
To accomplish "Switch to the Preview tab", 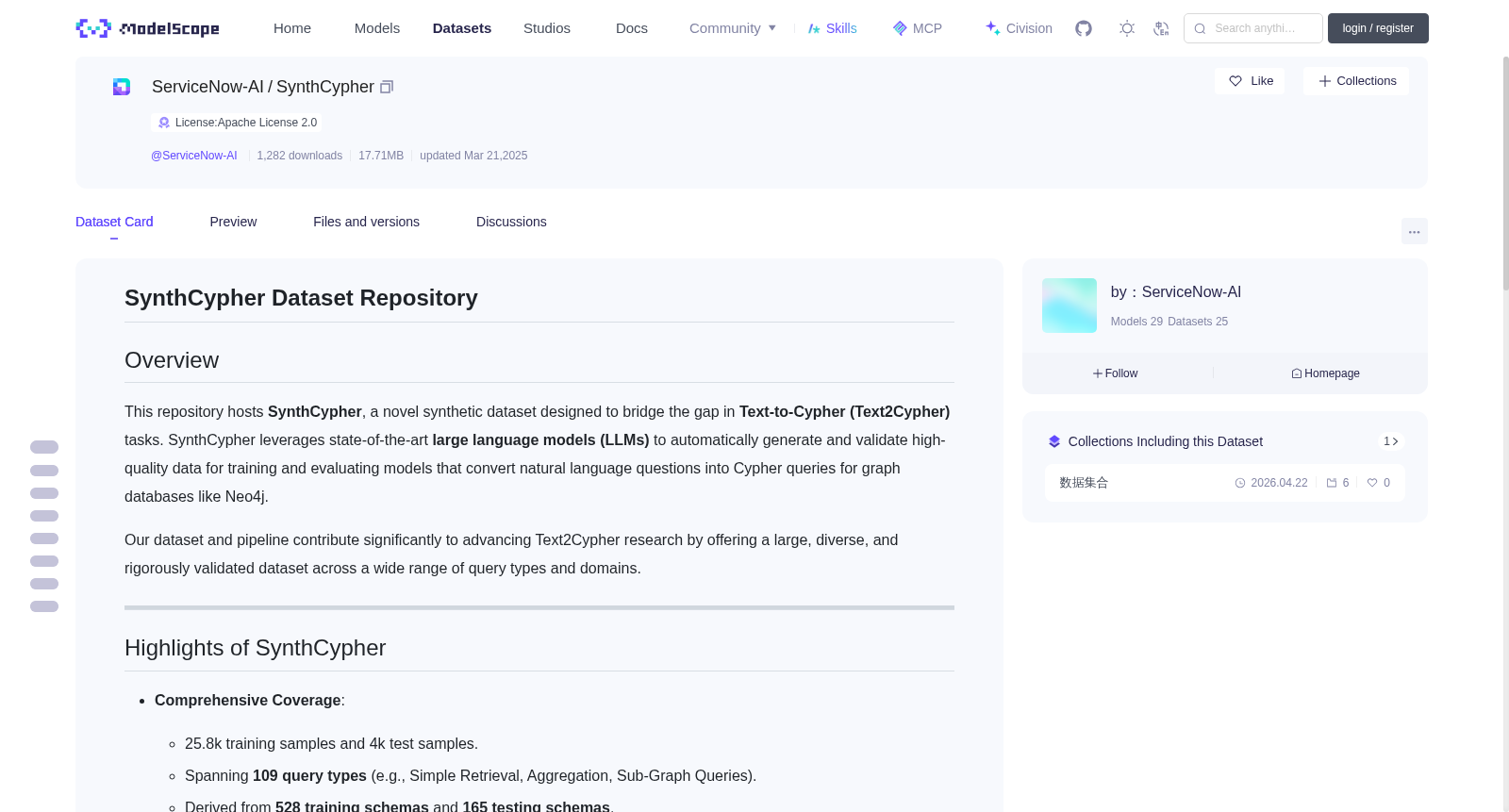I will click(x=233, y=222).
